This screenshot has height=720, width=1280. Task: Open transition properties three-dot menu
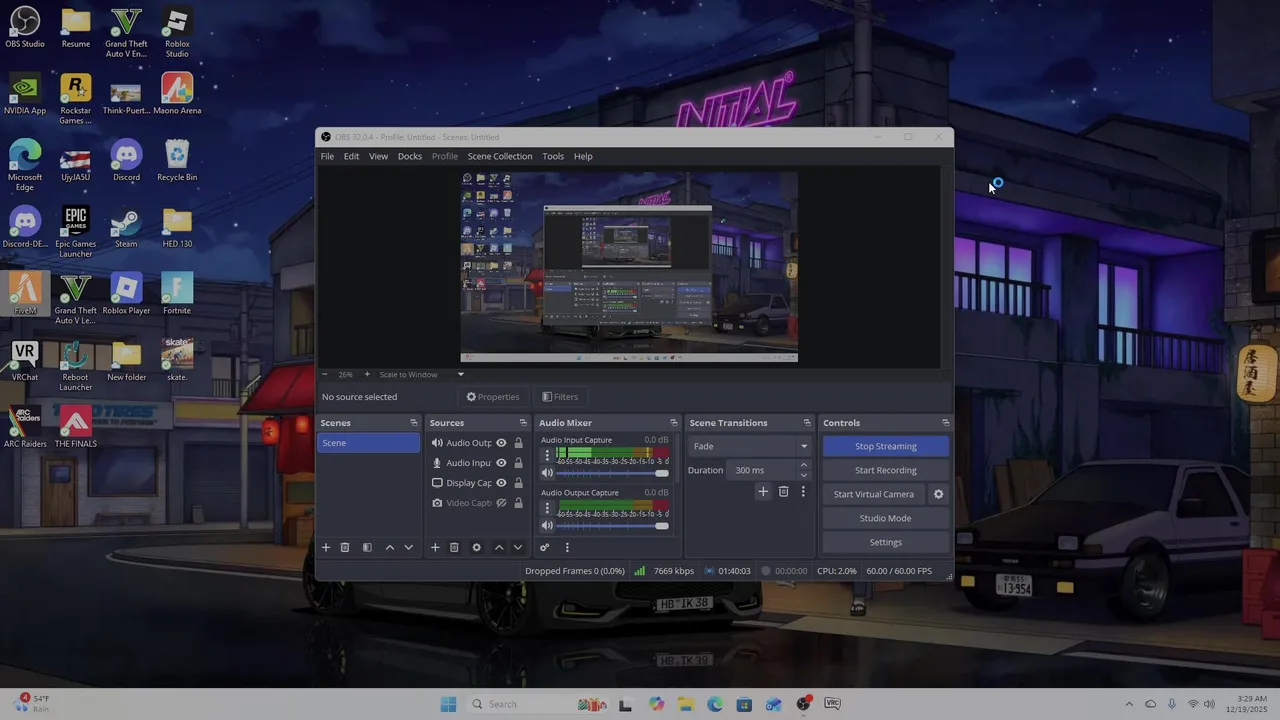803,492
